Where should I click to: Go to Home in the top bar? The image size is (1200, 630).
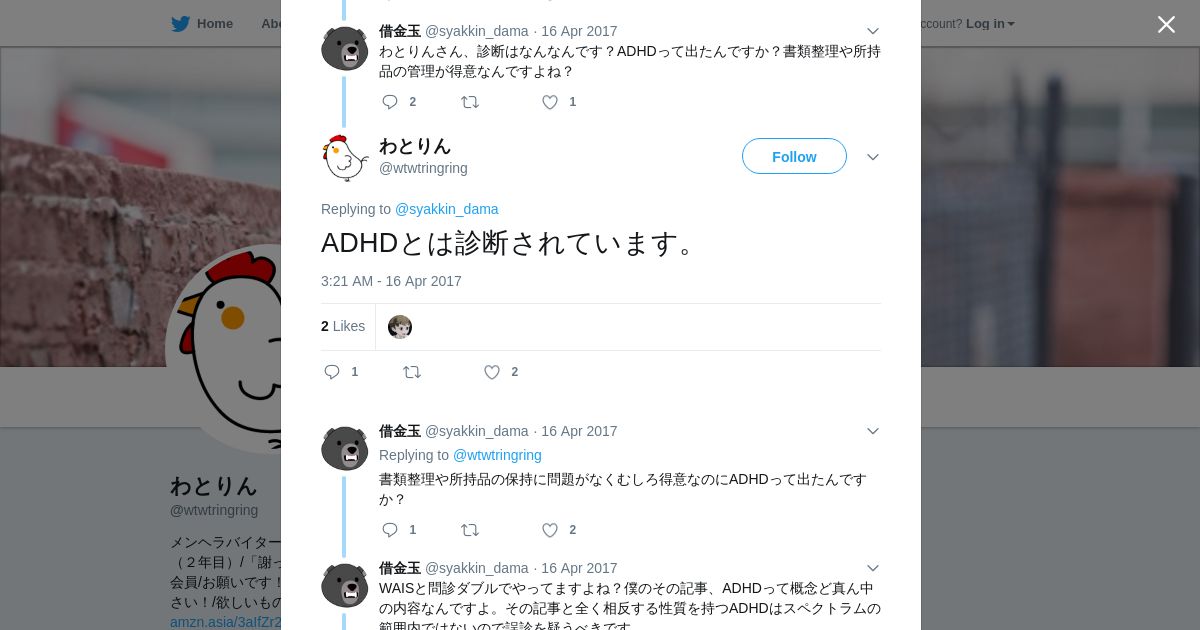[x=202, y=23]
